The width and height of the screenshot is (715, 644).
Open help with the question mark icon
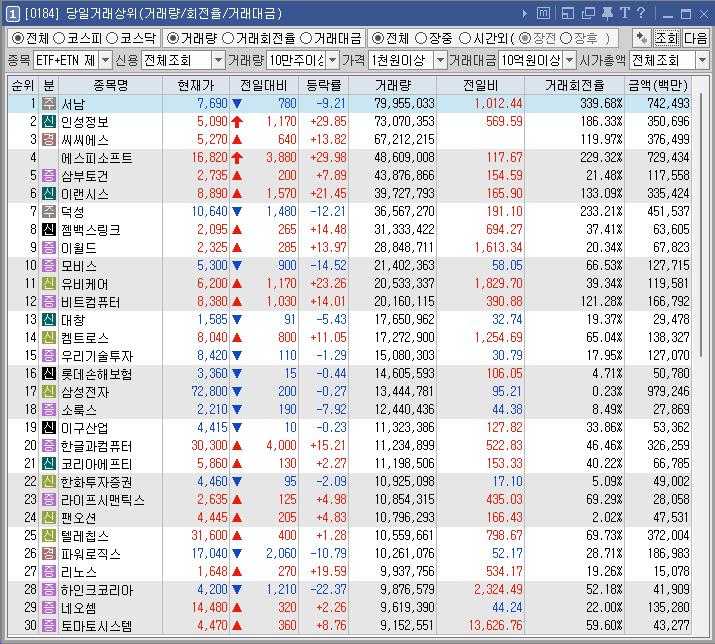coord(641,13)
